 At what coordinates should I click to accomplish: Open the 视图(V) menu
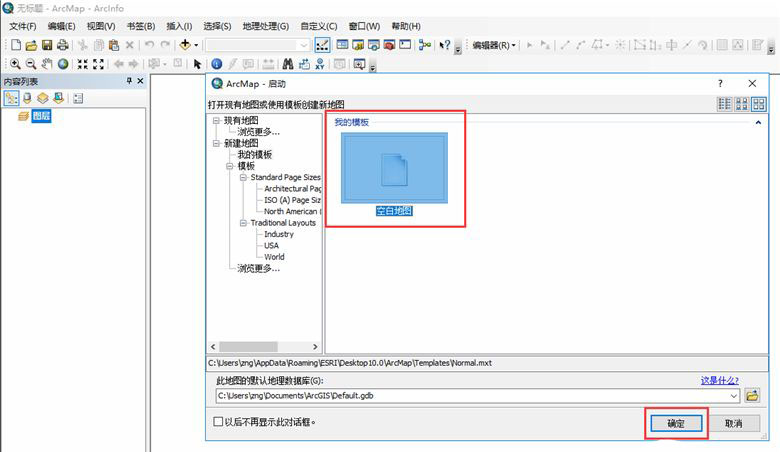[101, 26]
